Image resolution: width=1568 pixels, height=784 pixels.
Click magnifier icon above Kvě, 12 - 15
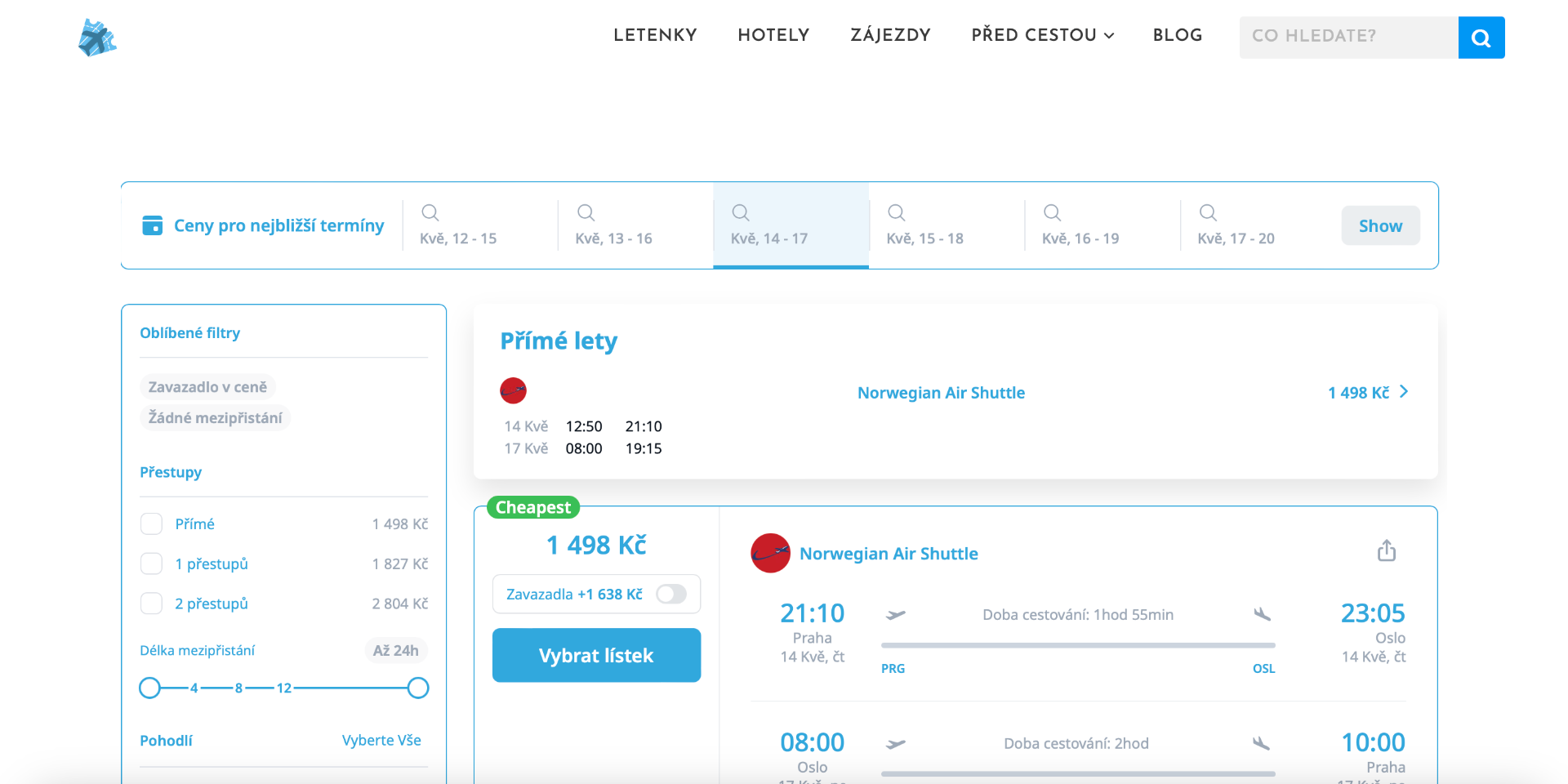click(430, 213)
